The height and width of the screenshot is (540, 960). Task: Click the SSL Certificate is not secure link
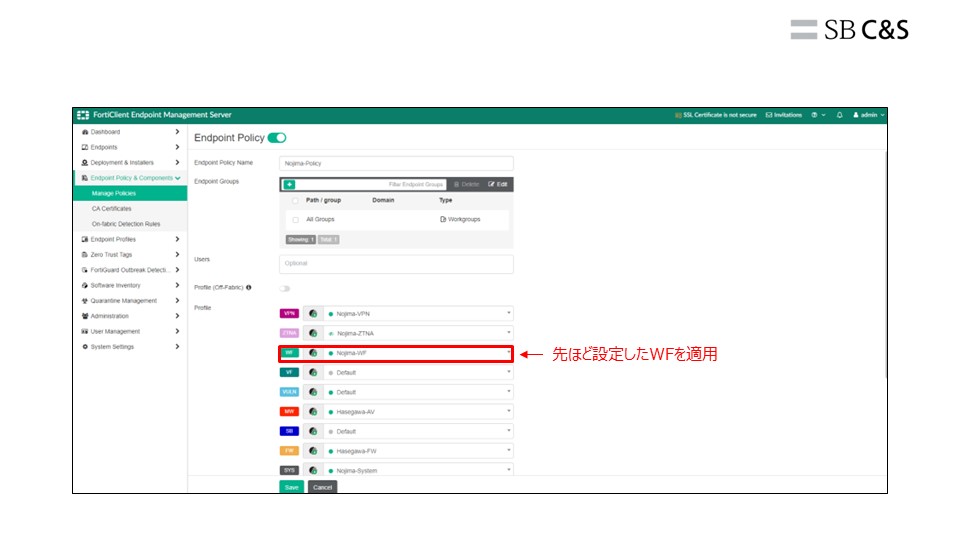pyautogui.click(x=720, y=115)
